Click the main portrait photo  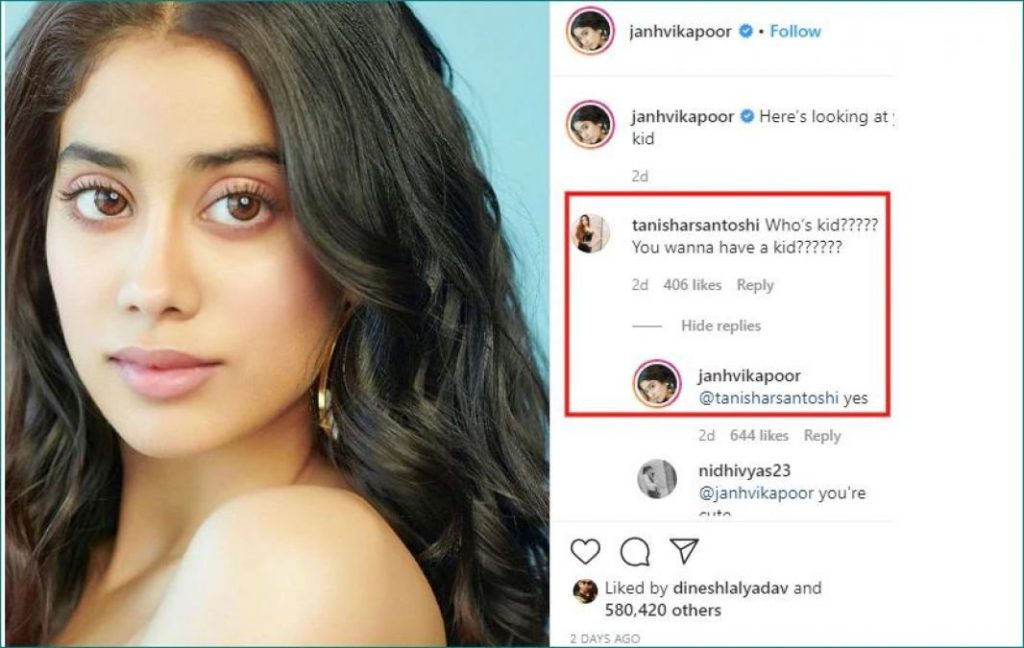275,323
